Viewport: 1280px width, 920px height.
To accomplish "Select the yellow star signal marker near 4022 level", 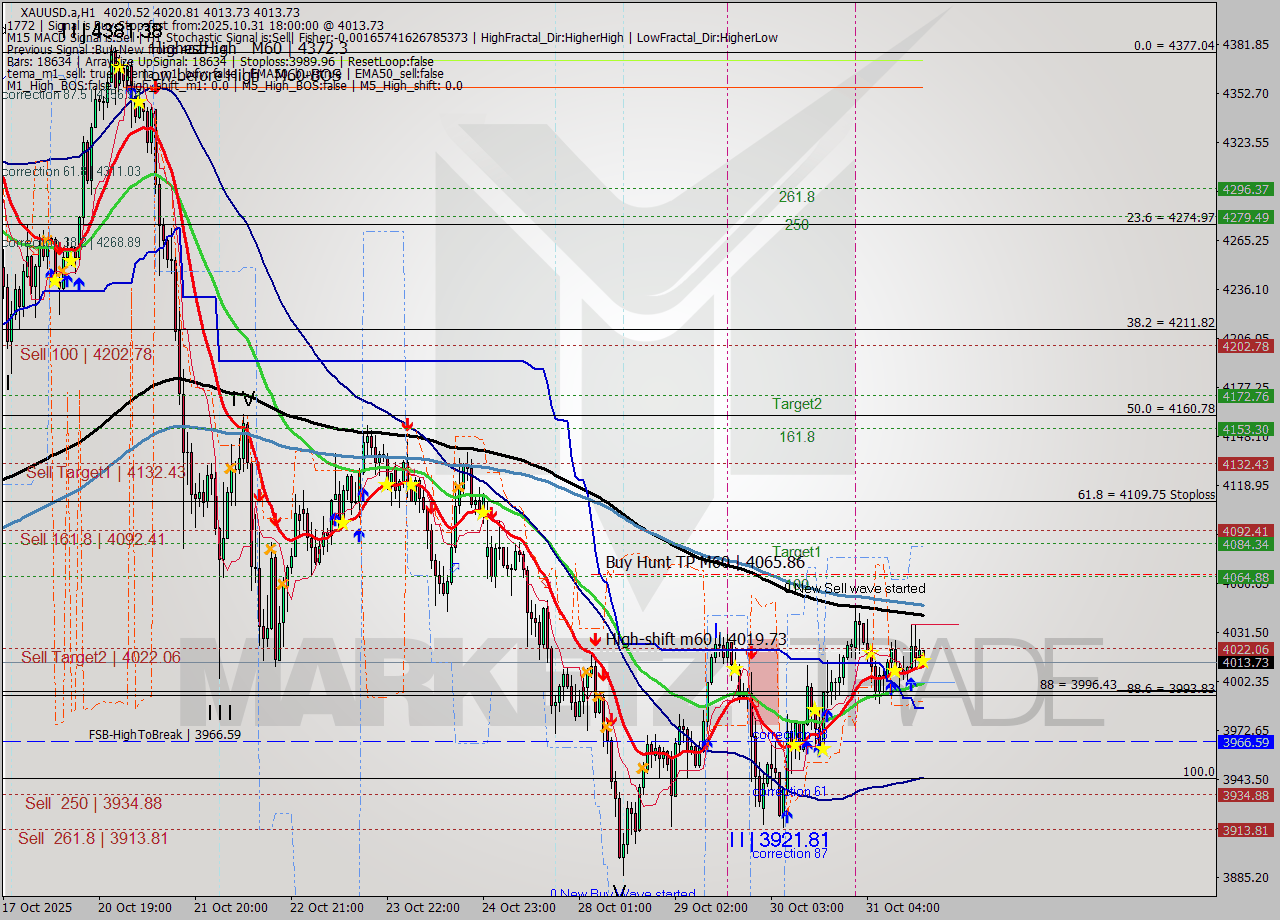I will click(922, 662).
